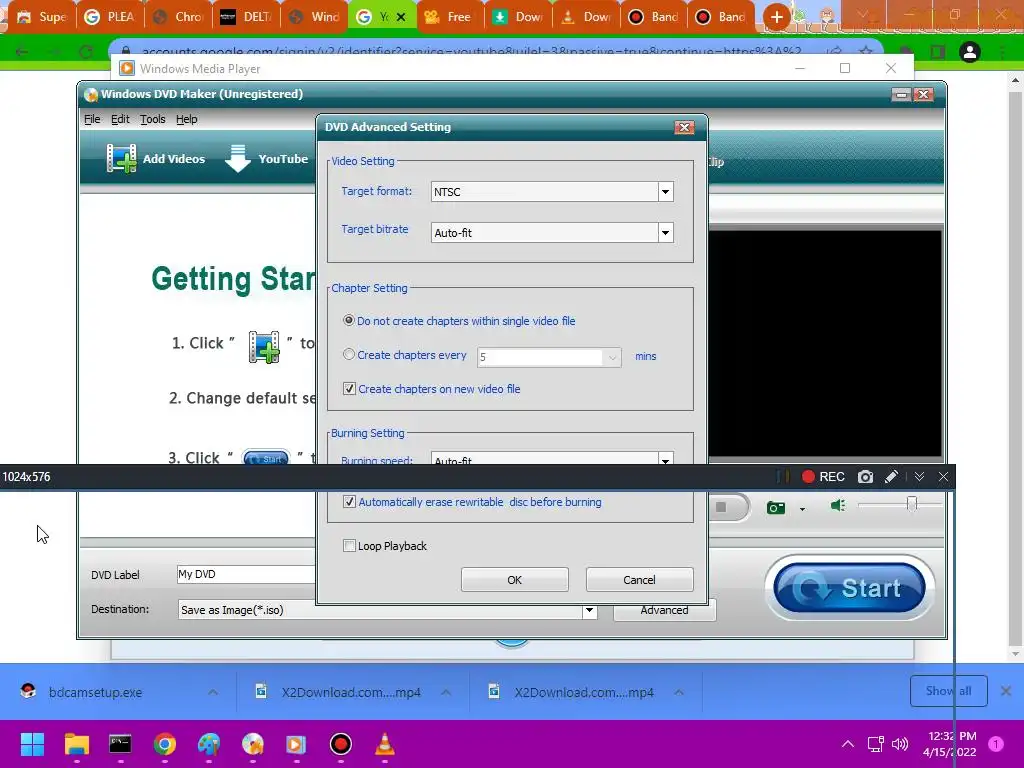The image size is (1024, 768).
Task: Open the Windows Start menu
Action: (x=32, y=744)
